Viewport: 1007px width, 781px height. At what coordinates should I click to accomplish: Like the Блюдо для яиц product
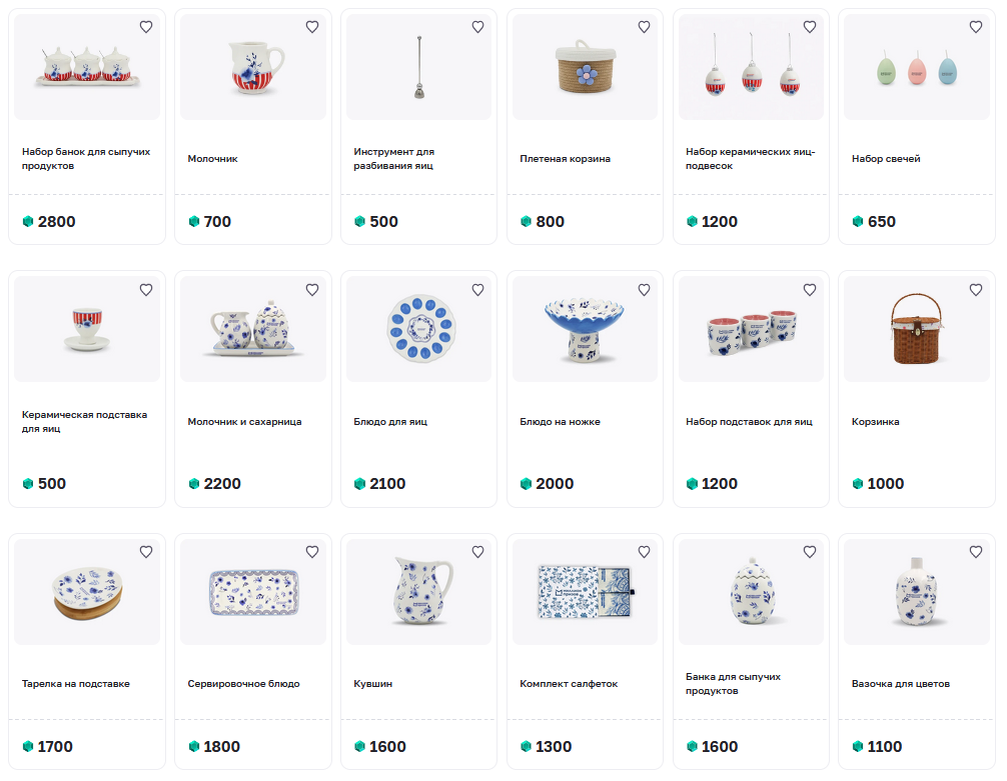tap(478, 290)
